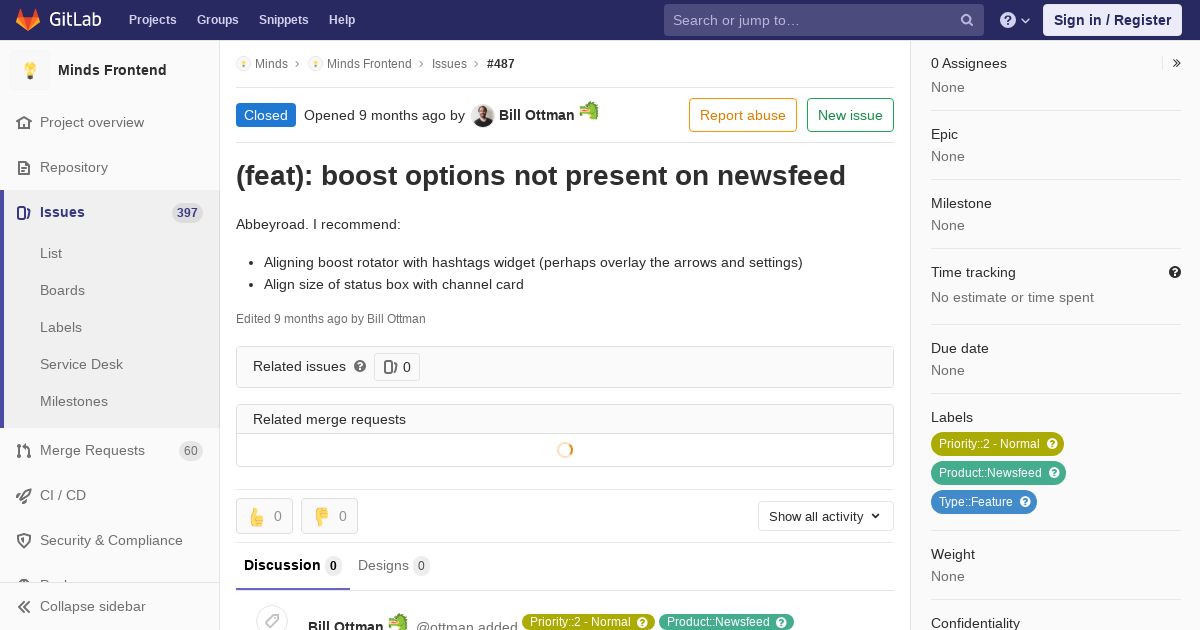
Task: Click Edited 9 months ago text
Action: [x=331, y=319]
